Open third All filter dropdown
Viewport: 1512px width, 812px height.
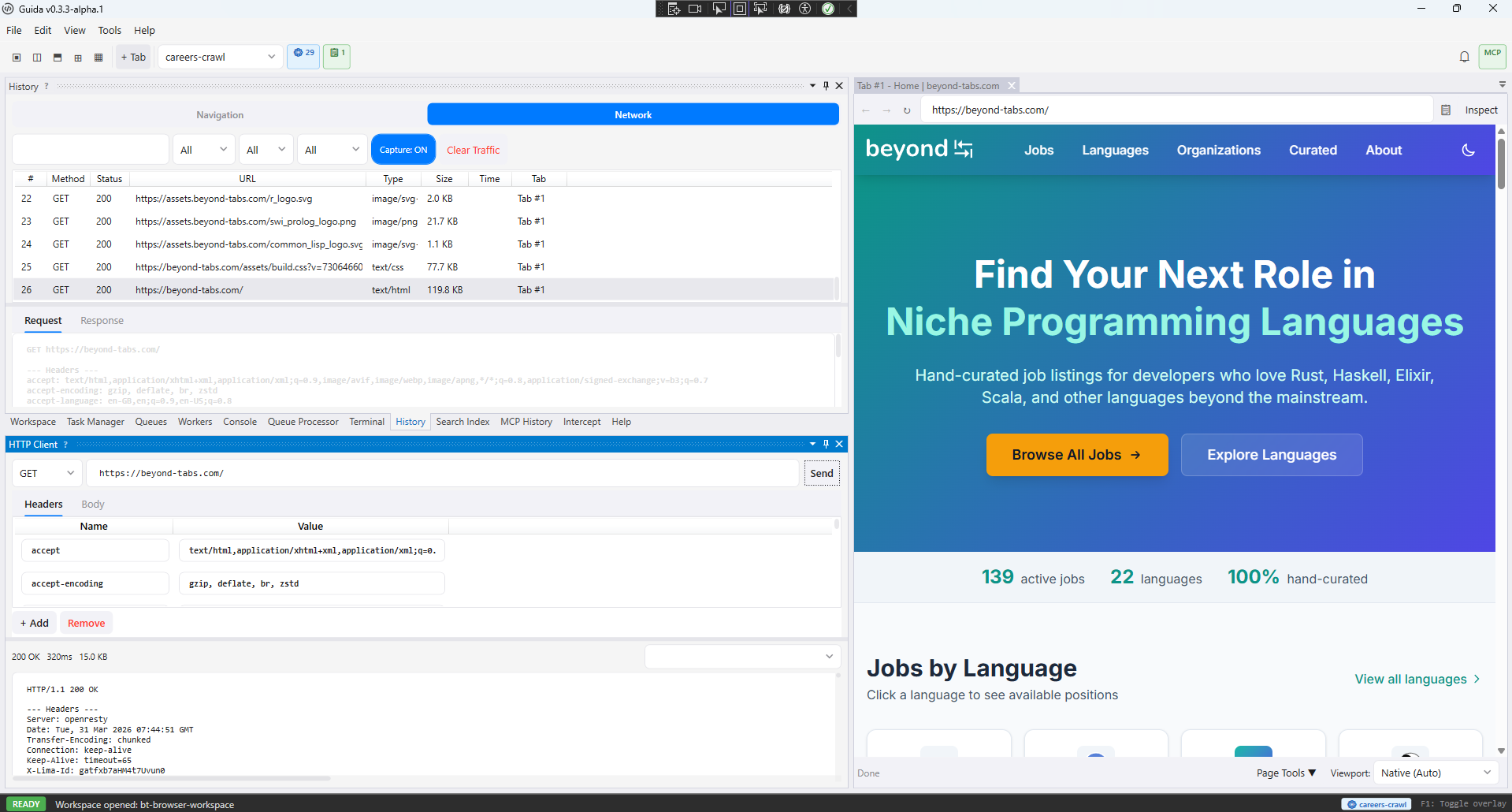[332, 150]
